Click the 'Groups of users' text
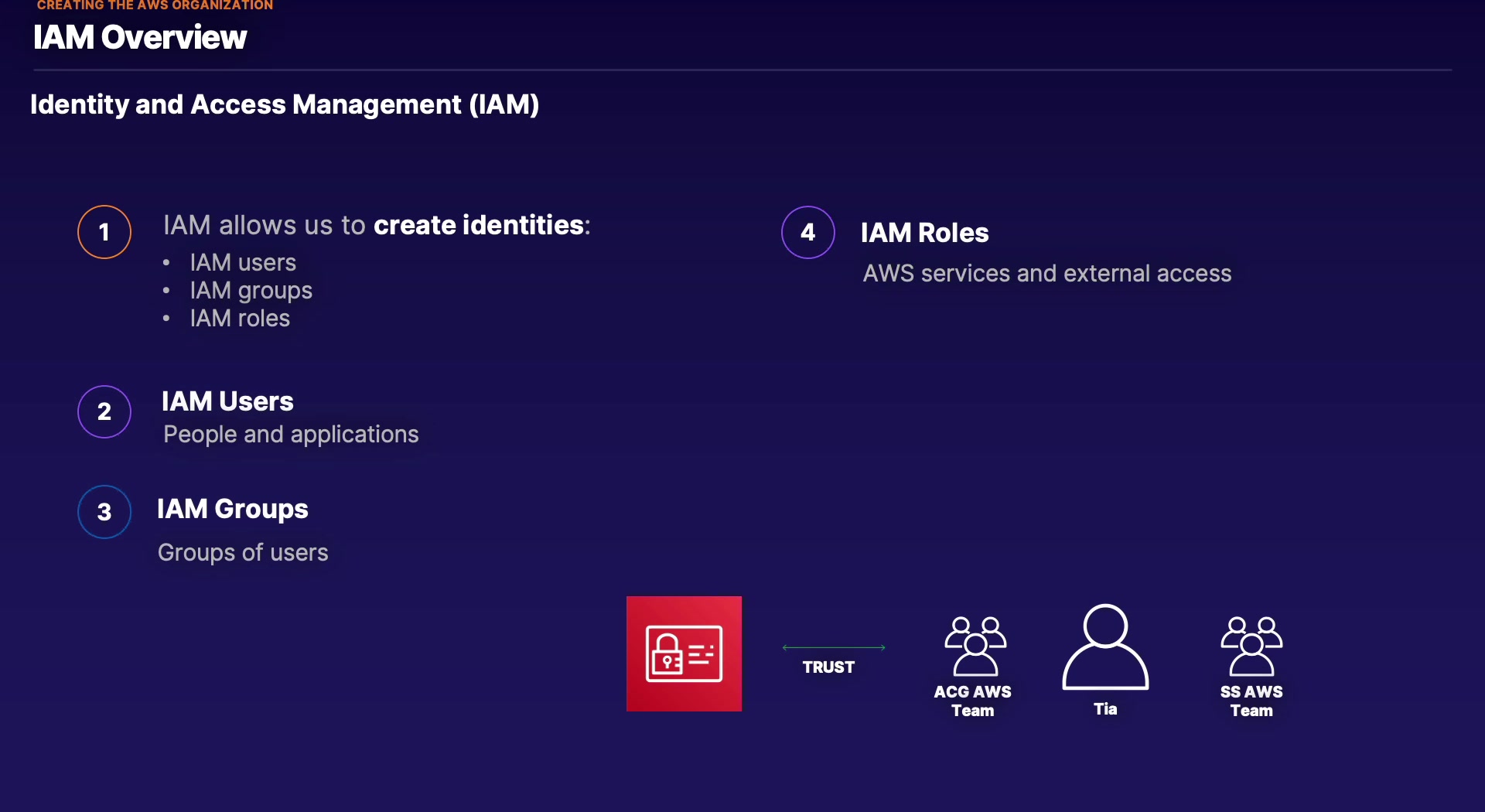The height and width of the screenshot is (812, 1485). [x=243, y=552]
